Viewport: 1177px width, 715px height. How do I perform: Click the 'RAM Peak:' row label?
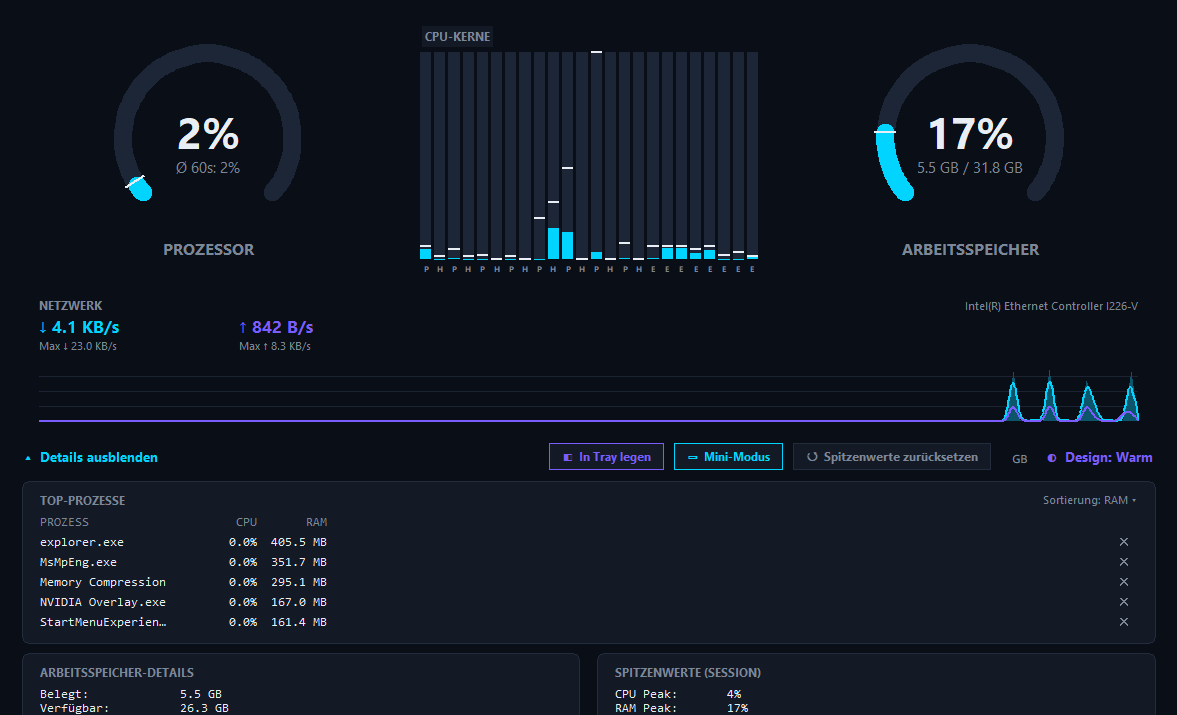click(x=646, y=707)
